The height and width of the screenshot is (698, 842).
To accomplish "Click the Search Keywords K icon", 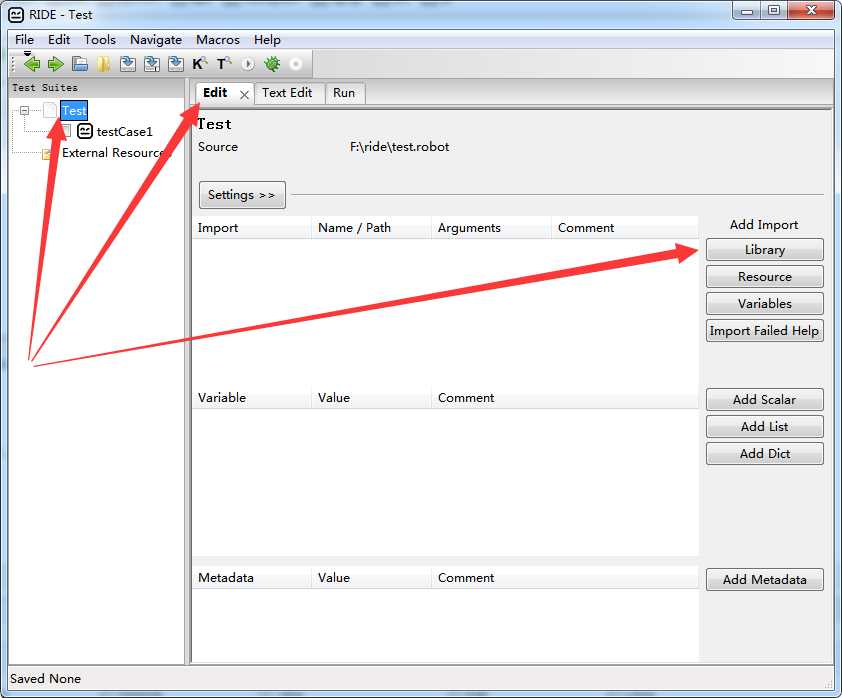I will 200,64.
